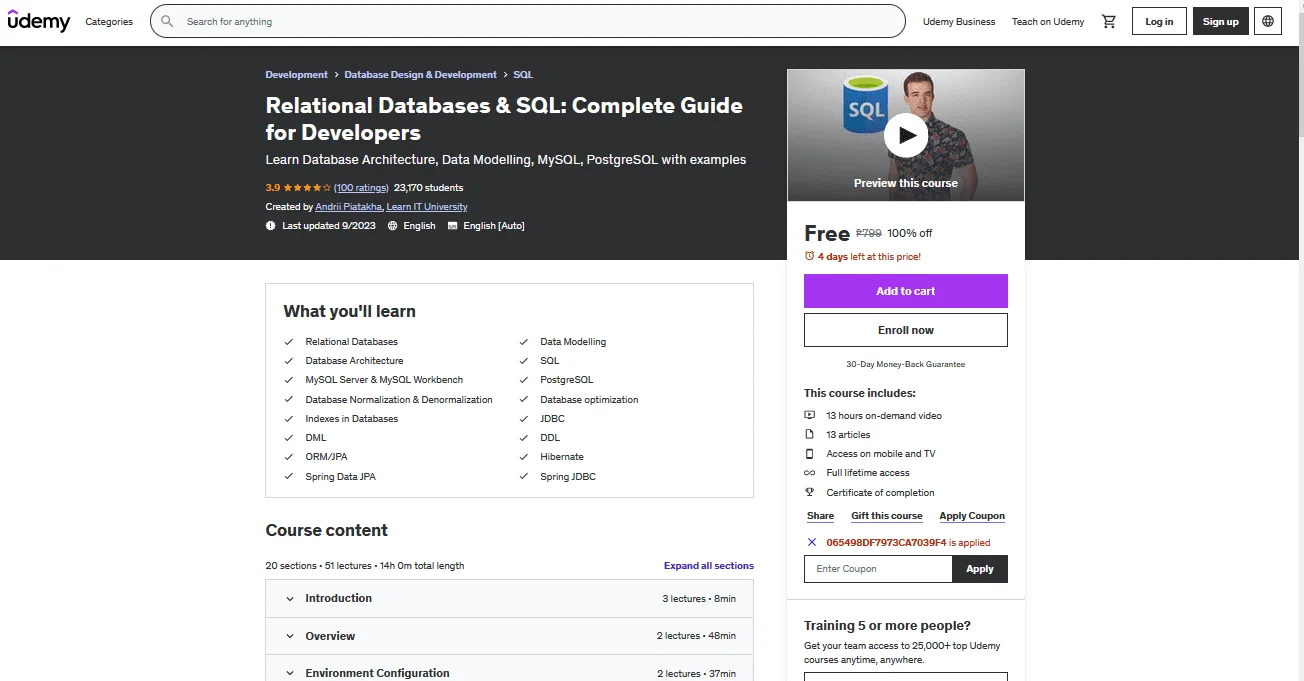Go to SQL breadcrumb
Viewport: 1304px width, 681px height.
pyautogui.click(x=523, y=75)
